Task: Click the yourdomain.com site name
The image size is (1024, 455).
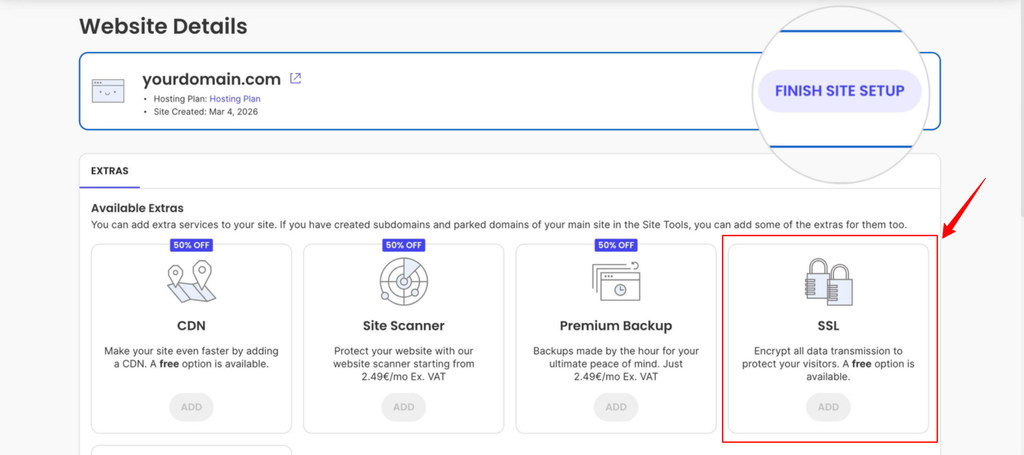Action: coord(211,79)
